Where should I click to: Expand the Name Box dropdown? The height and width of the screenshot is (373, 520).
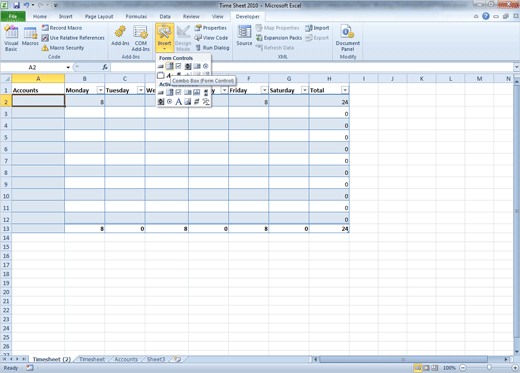point(68,67)
